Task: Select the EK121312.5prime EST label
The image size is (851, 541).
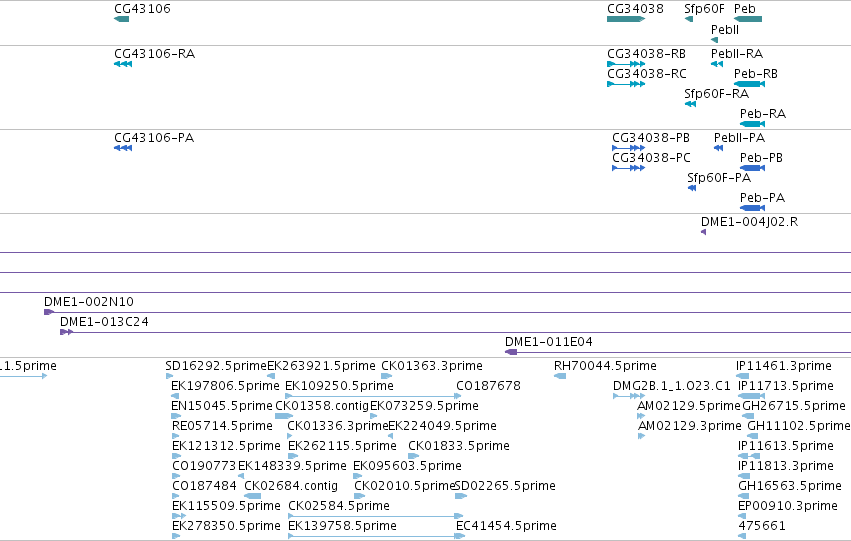Action: tap(226, 446)
